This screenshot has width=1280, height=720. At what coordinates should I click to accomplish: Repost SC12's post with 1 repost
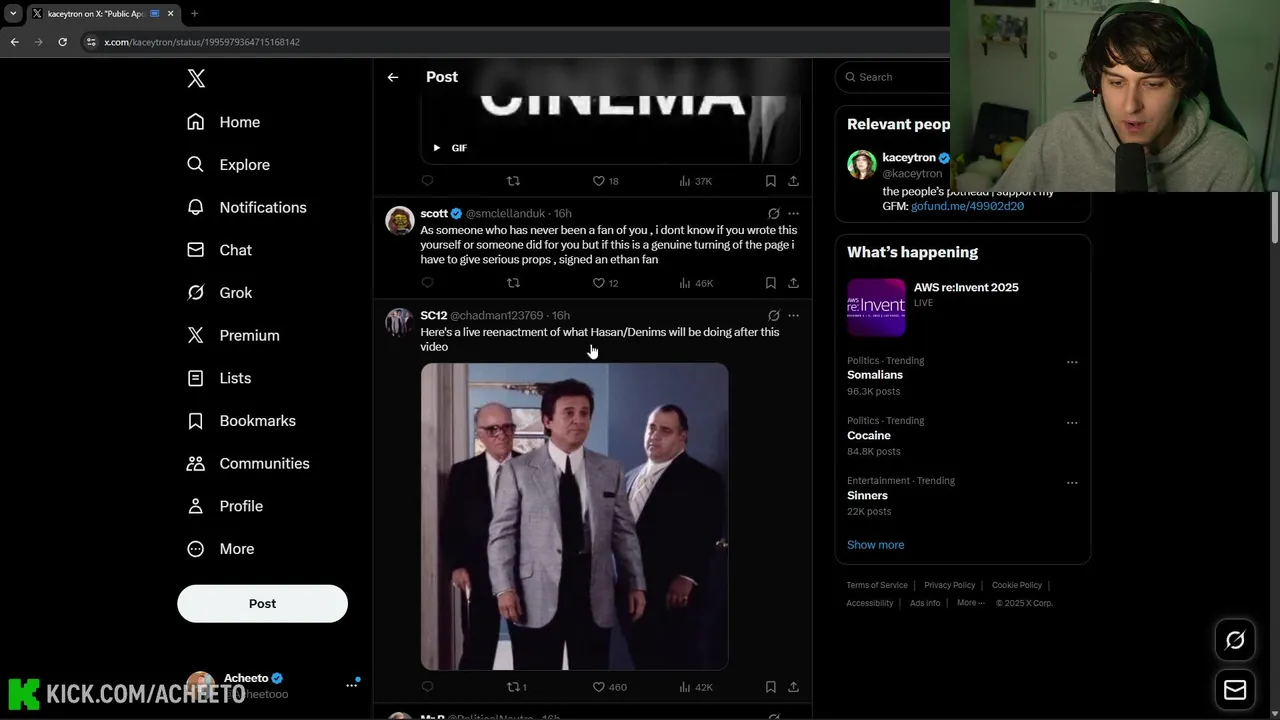517,687
